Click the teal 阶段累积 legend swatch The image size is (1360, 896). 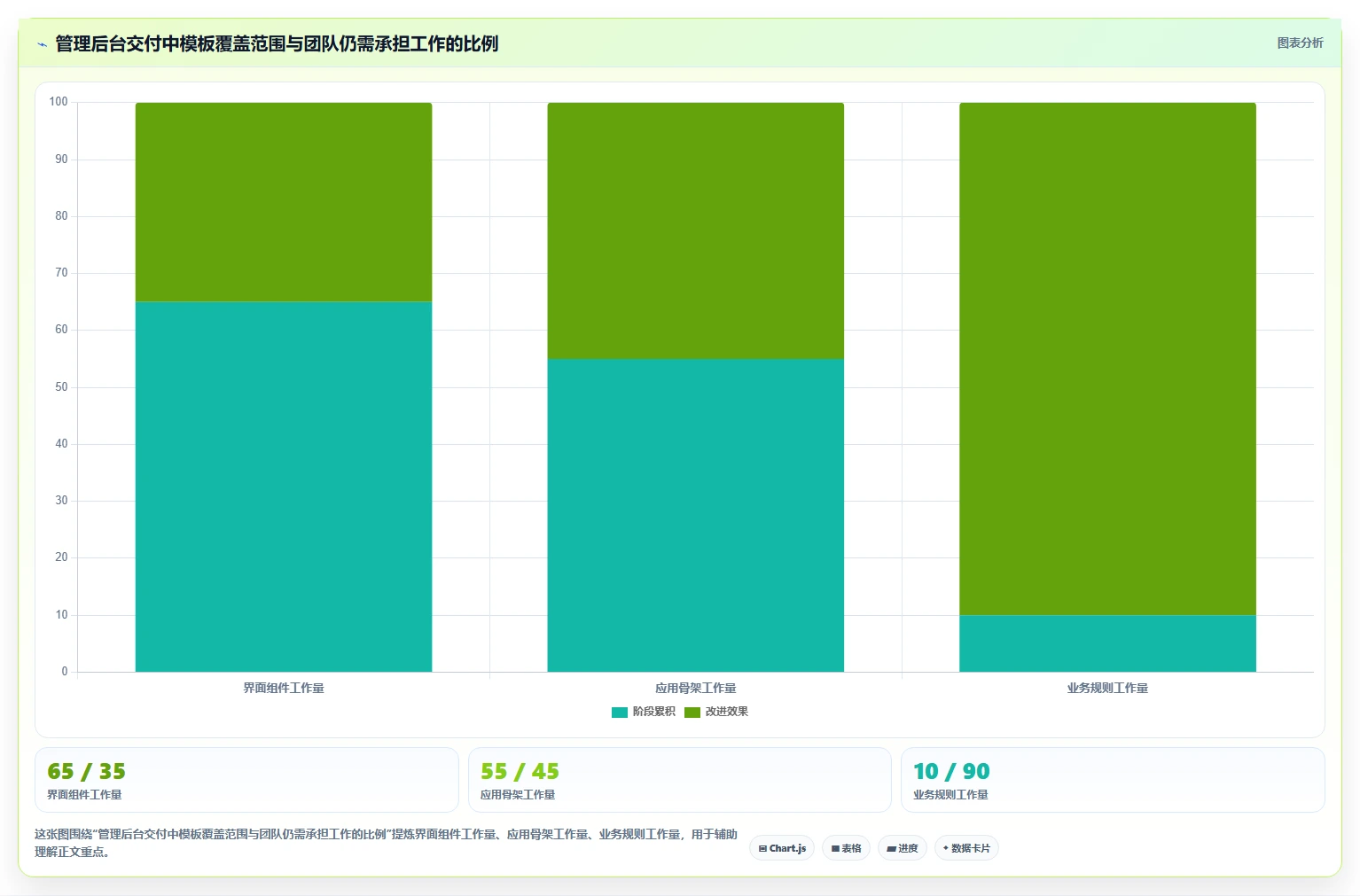tap(620, 713)
